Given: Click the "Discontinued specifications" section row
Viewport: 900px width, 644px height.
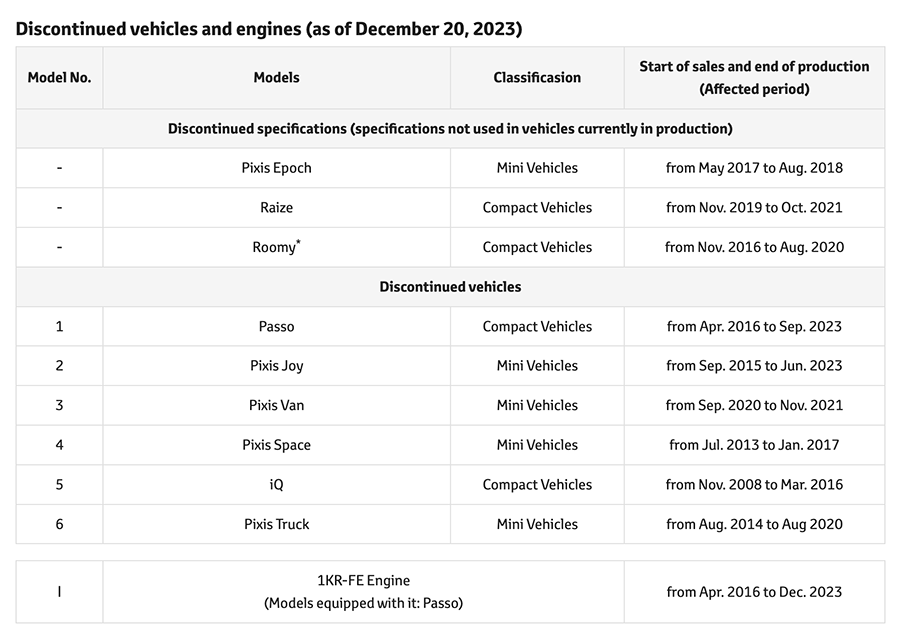Looking at the screenshot, I should [x=450, y=129].
